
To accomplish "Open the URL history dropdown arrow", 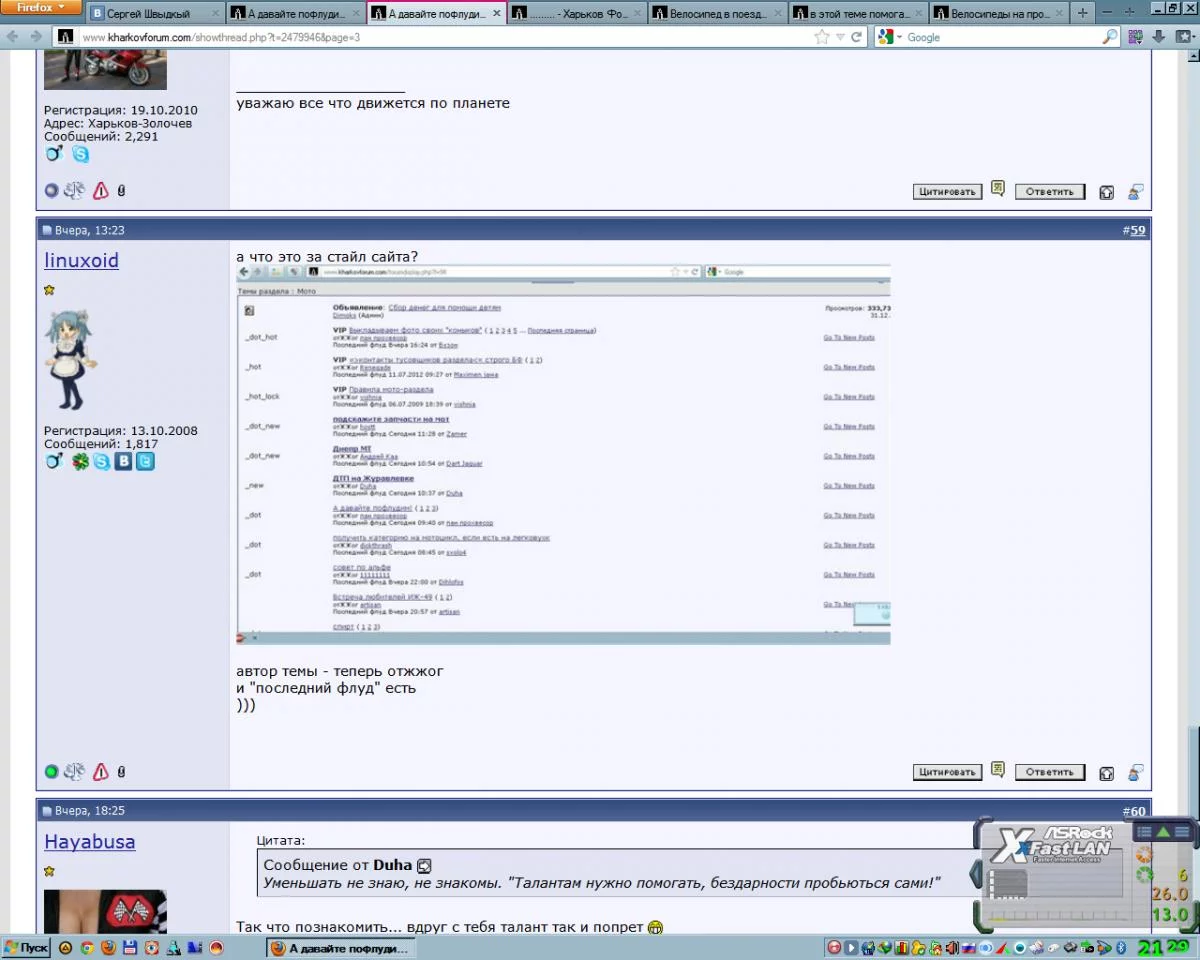I will tap(841, 37).
